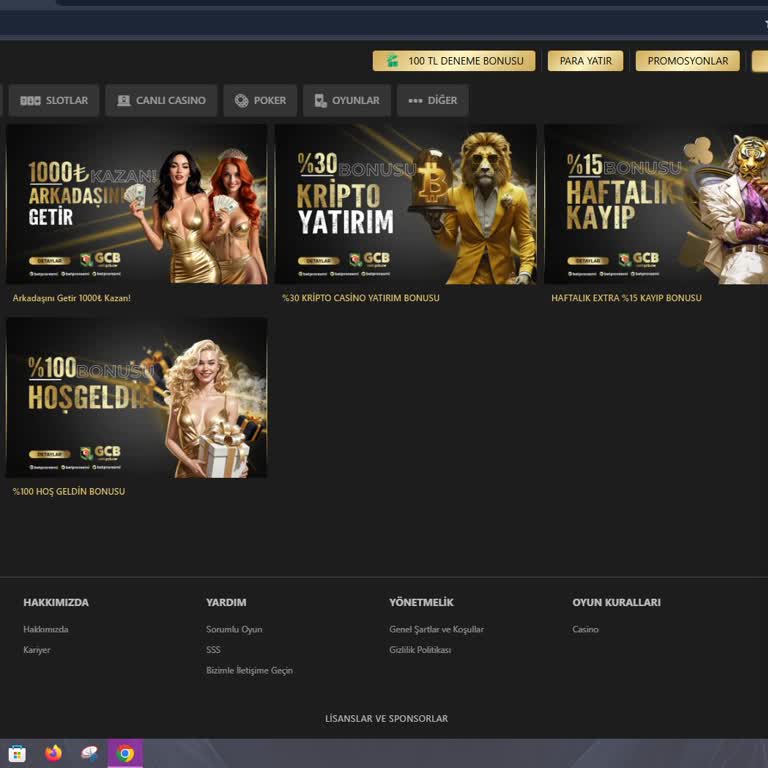Image resolution: width=768 pixels, height=768 pixels.
Task: Select the Oyunlar tab
Action: coord(347,100)
